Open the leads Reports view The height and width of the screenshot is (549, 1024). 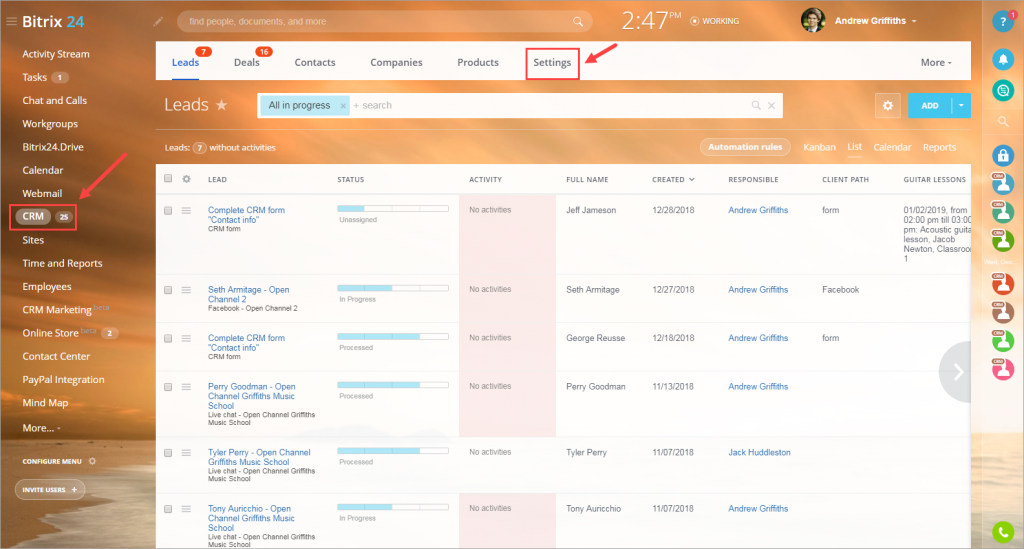(x=939, y=148)
